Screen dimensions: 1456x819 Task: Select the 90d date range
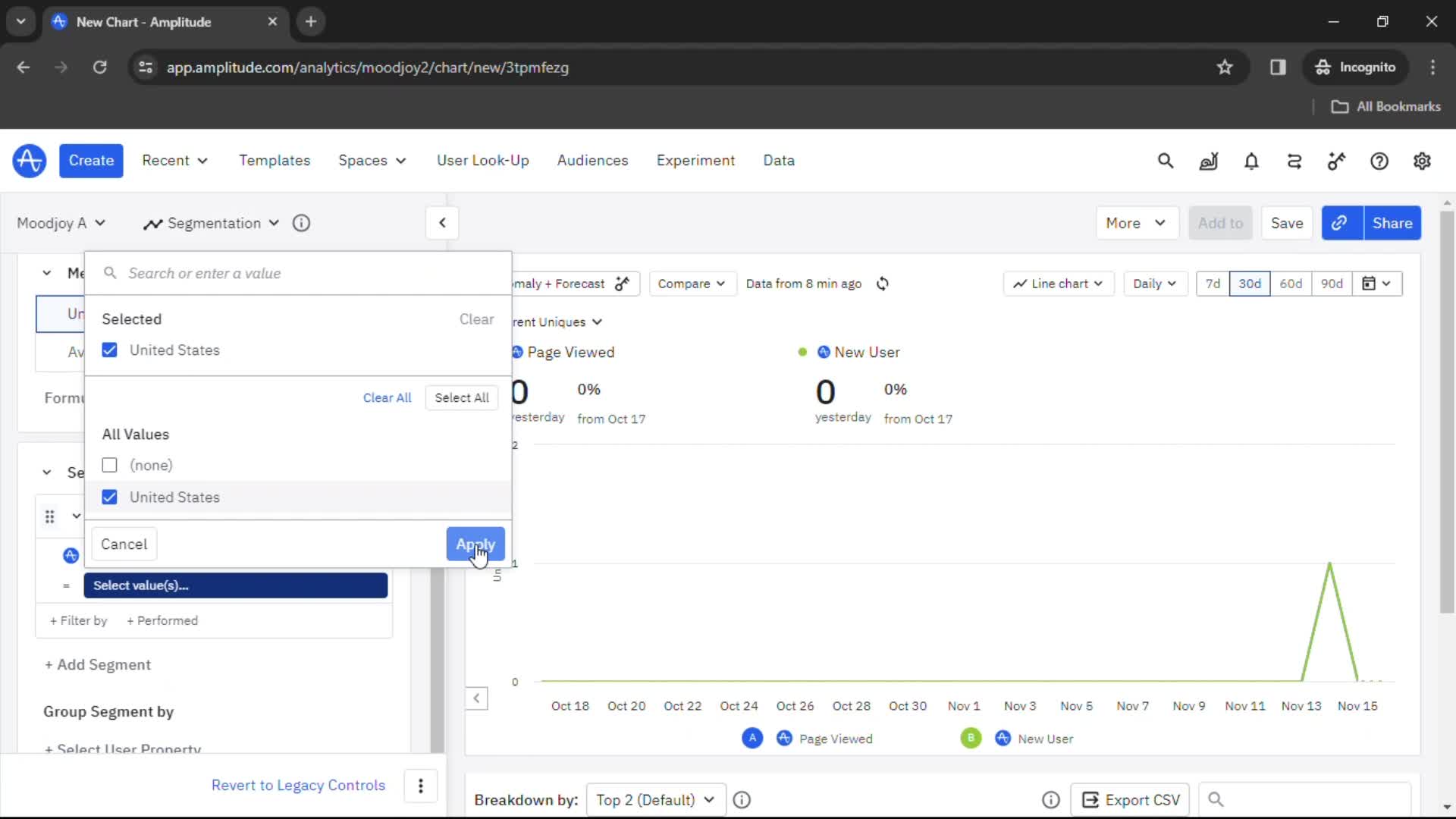pyautogui.click(x=1332, y=284)
